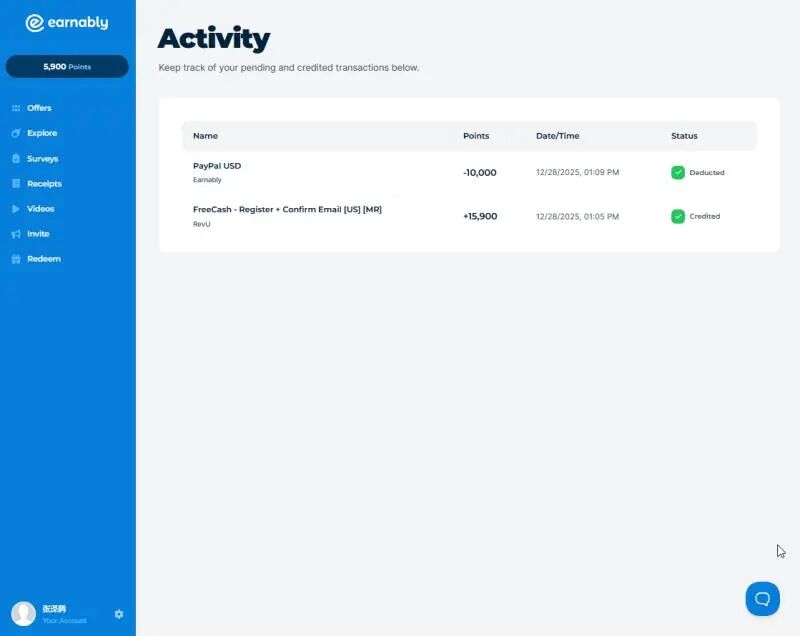The height and width of the screenshot is (636, 800).
Task: Click the Surveys clipboard icon
Action: point(16,158)
